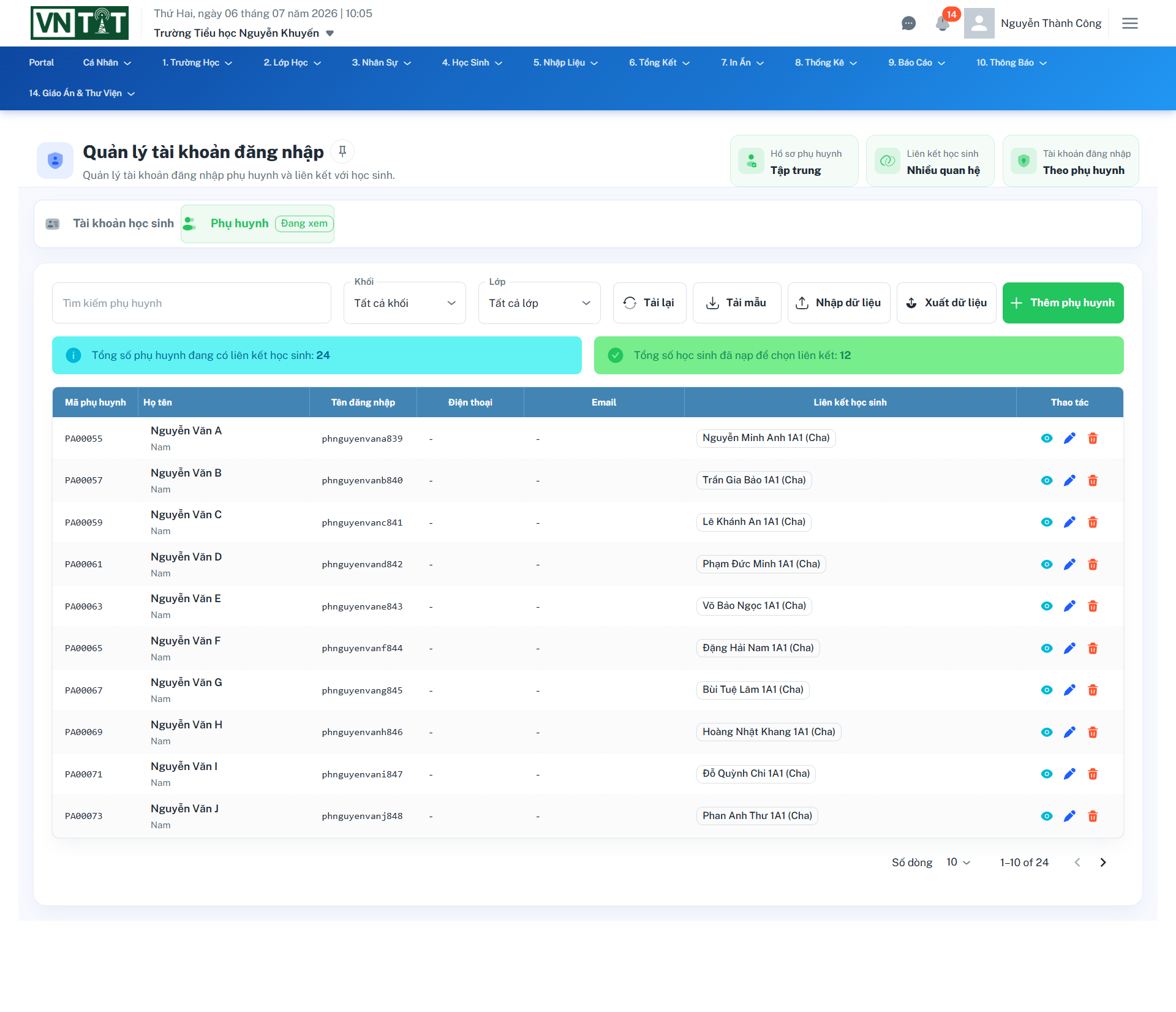Viewport: 1176px width, 1012px height.
Task: Change rows per page Số dòng dropdown
Action: pos(959,863)
